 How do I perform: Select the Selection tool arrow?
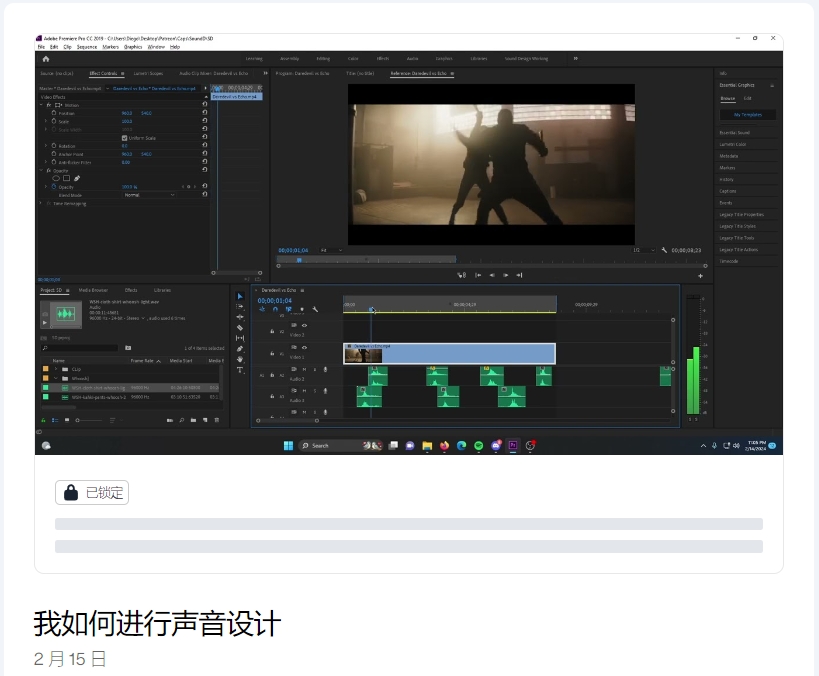click(240, 296)
